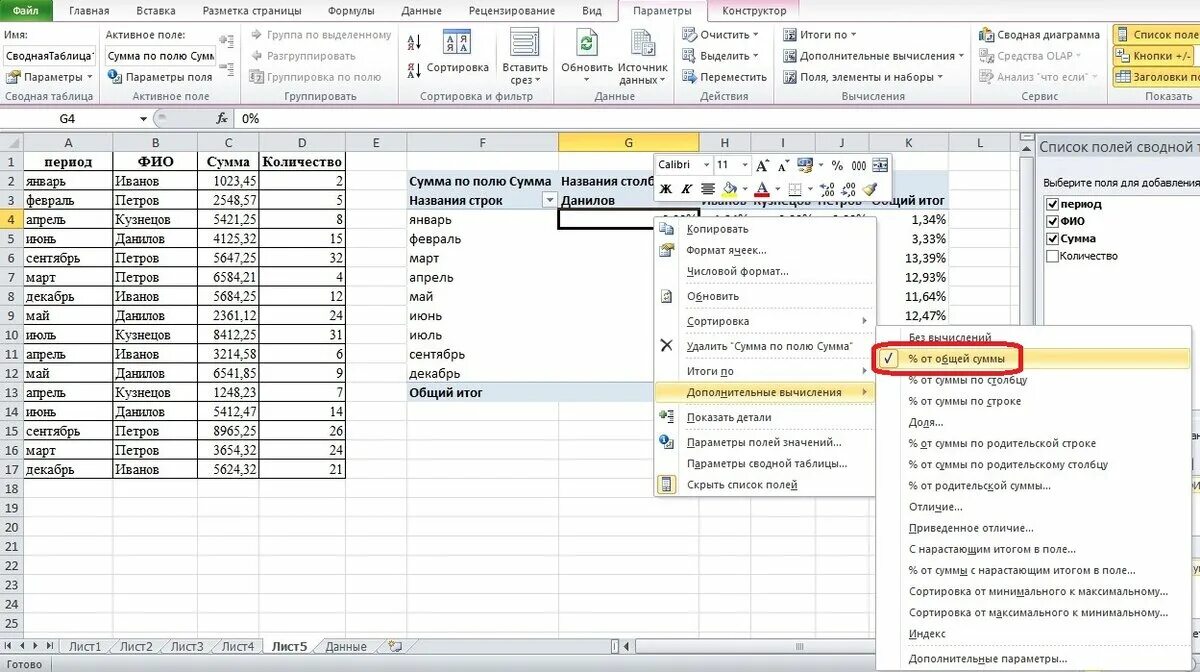Open Параметры поля in Активное поле group

(160, 77)
